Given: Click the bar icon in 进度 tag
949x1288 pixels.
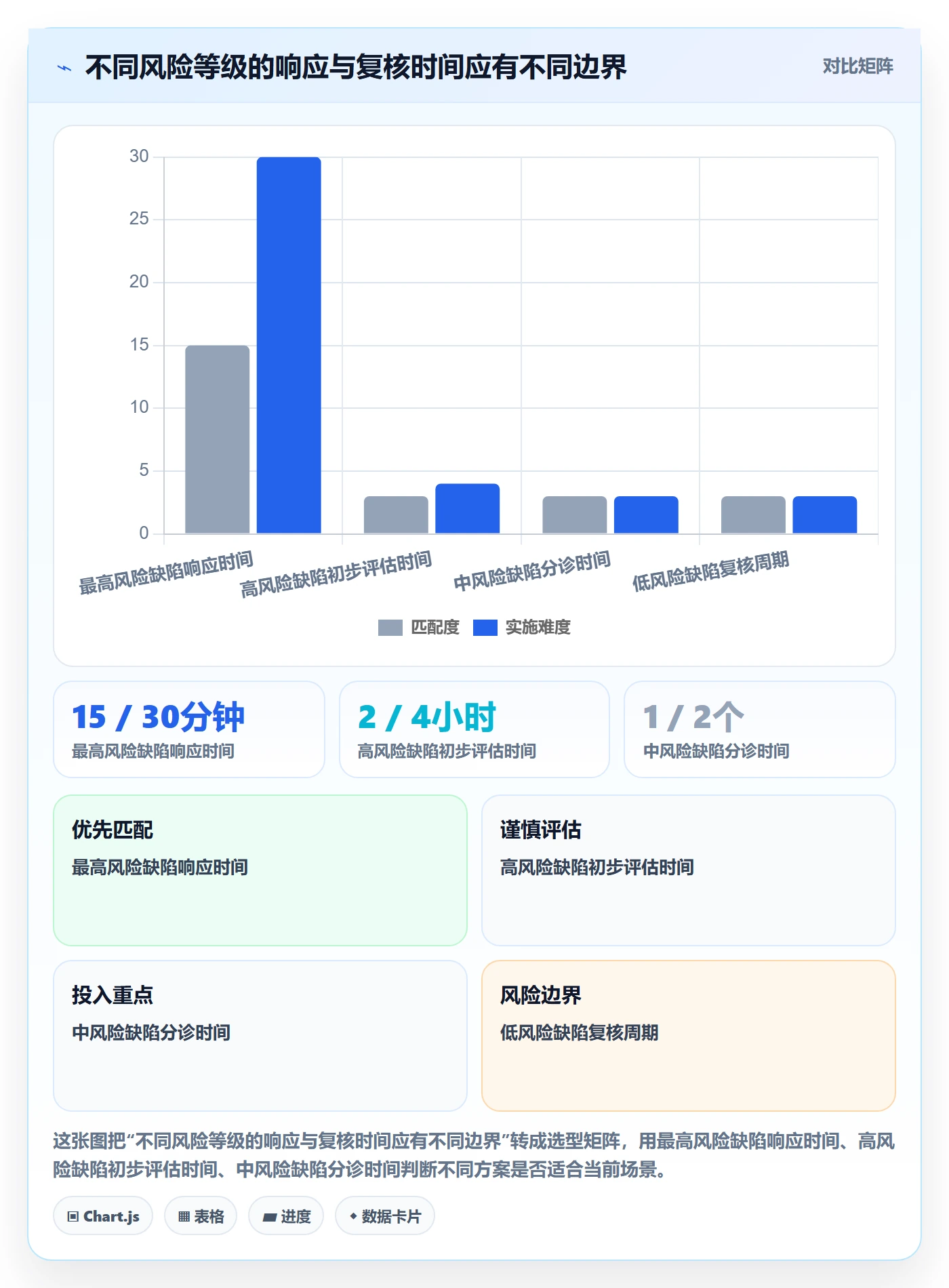Looking at the screenshot, I should click(x=270, y=1217).
